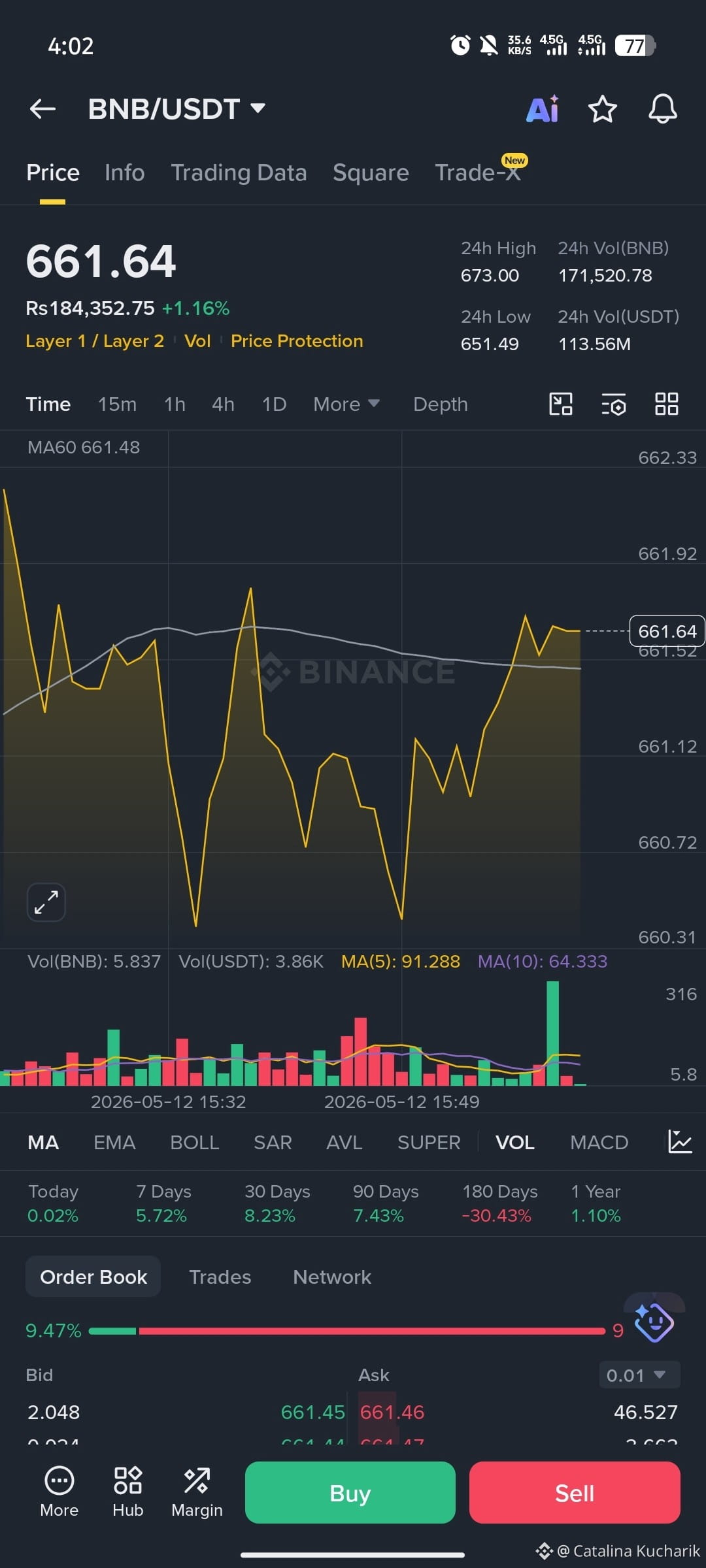Image resolution: width=706 pixels, height=1568 pixels.
Task: Select the 4h chart interval
Action: pos(223,404)
